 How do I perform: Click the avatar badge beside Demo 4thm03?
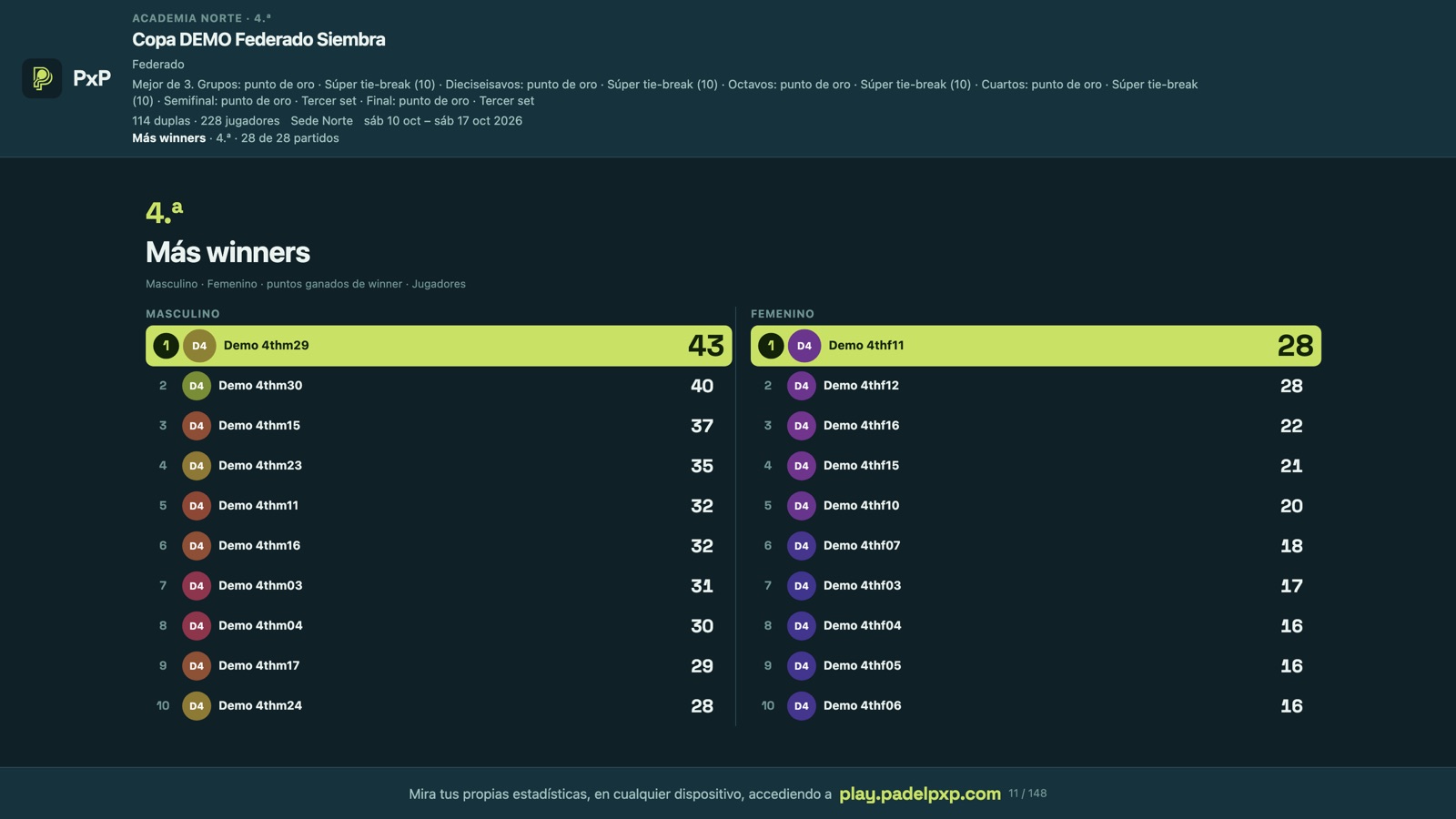pyautogui.click(x=197, y=586)
